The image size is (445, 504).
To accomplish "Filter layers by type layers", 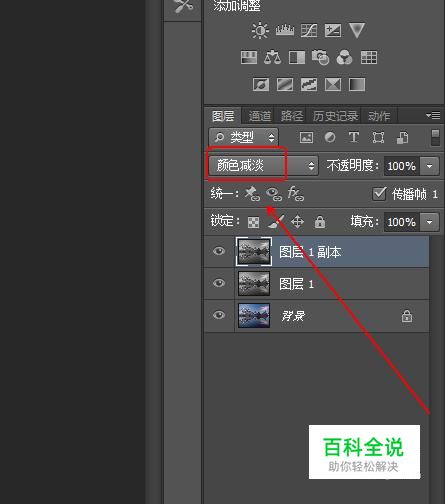I will click(x=354, y=137).
